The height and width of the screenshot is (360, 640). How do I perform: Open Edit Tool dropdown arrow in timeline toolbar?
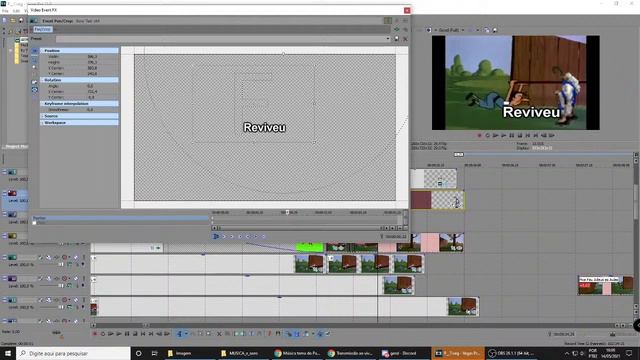pos(186,334)
